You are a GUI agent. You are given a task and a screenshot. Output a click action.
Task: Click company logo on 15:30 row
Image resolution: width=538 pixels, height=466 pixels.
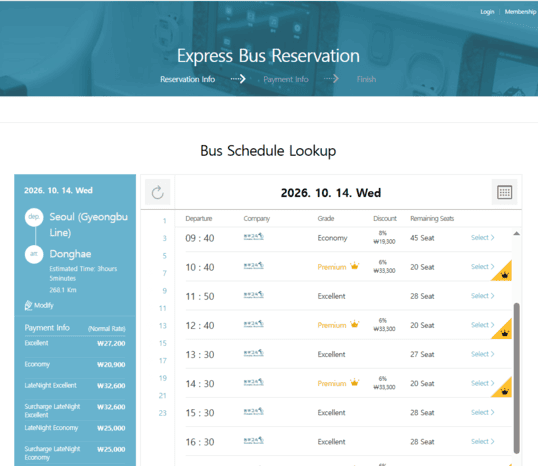tap(254, 411)
